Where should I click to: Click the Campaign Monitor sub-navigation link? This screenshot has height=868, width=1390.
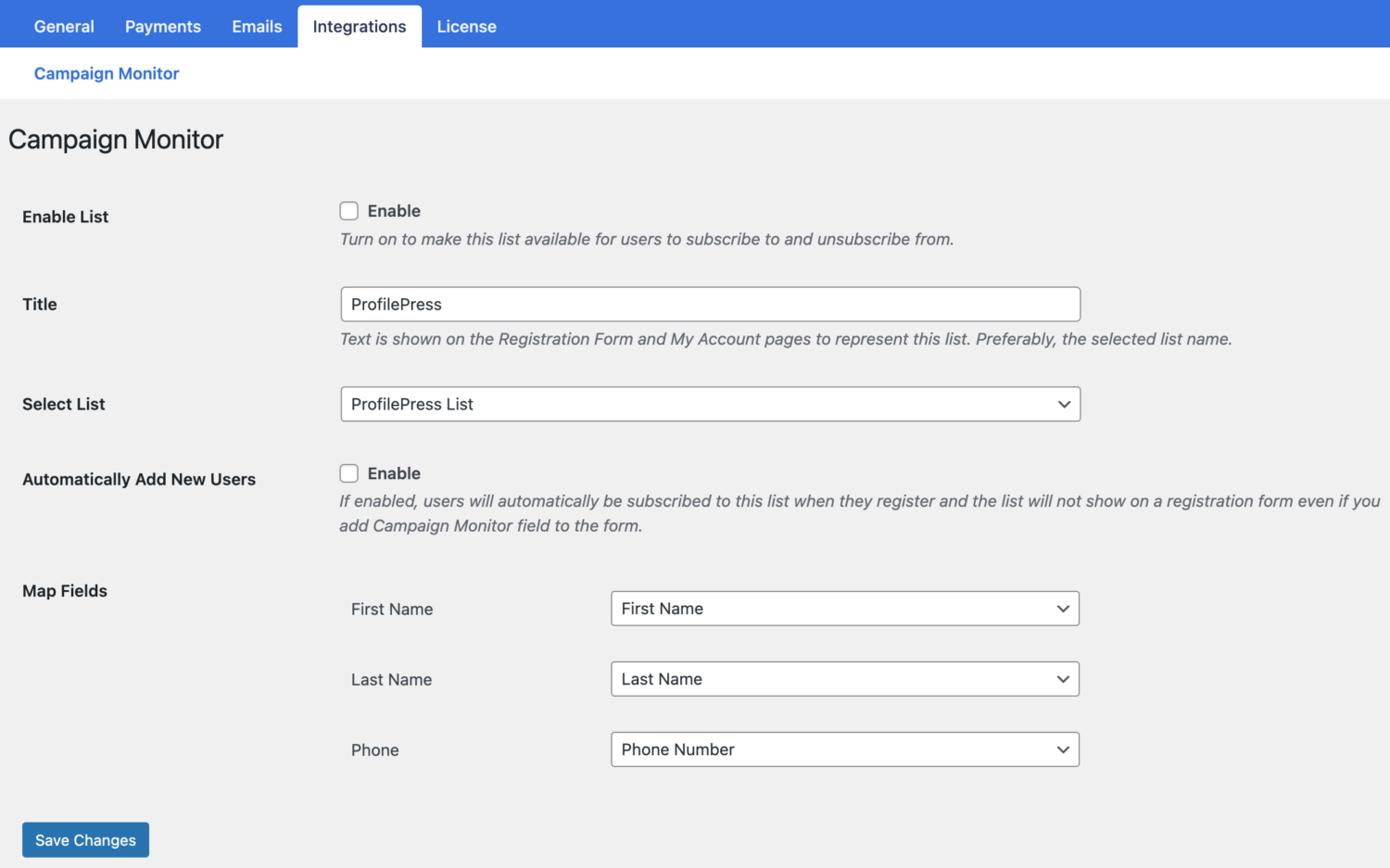[107, 73]
